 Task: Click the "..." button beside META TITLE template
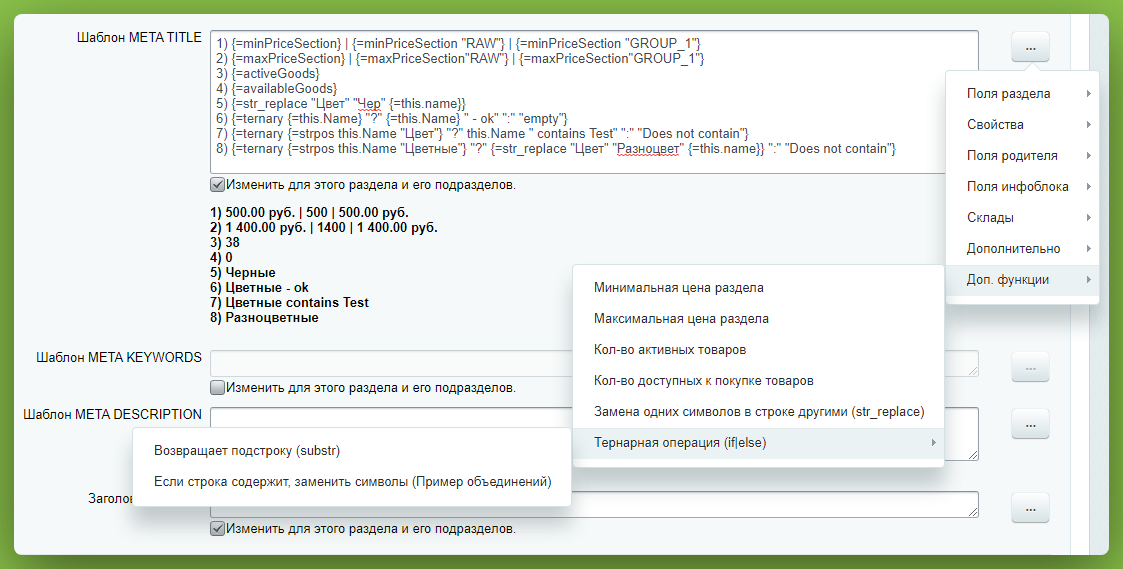tap(1030, 47)
